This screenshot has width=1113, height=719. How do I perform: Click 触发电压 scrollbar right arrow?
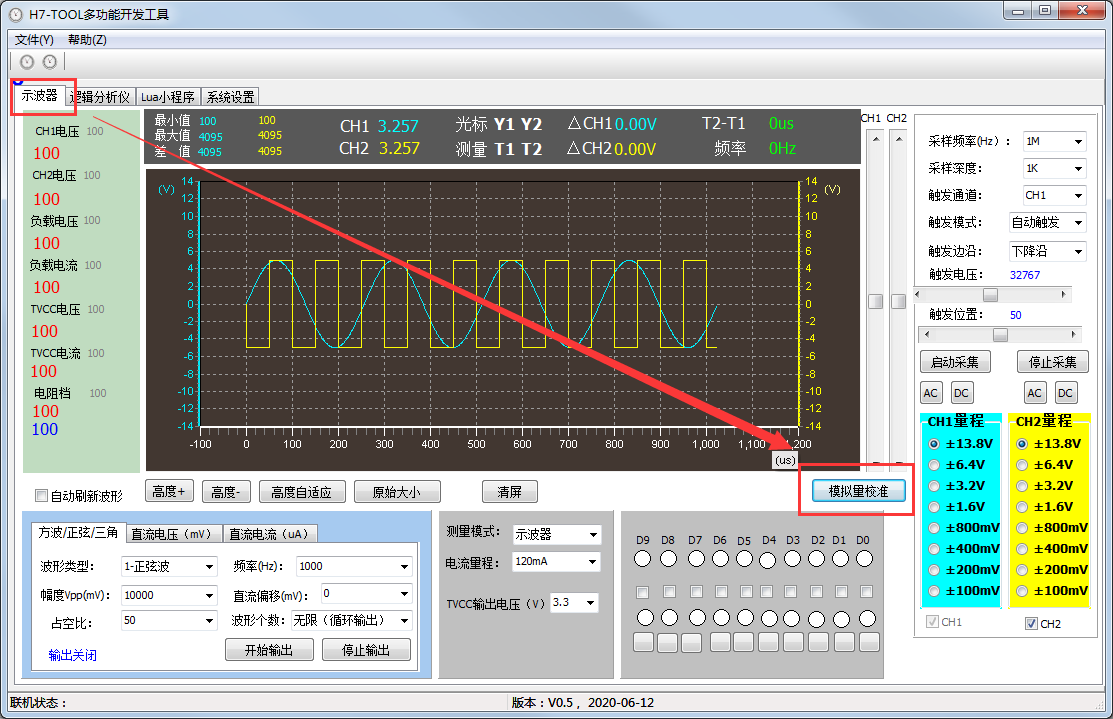click(x=1063, y=294)
